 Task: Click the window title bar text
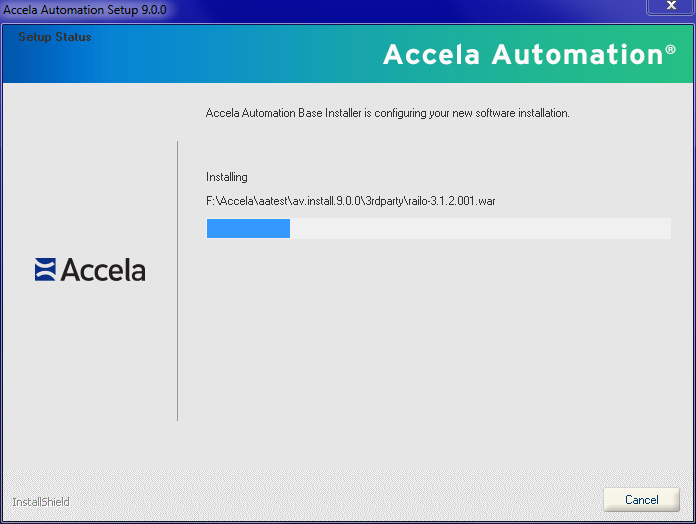pyautogui.click(x=85, y=9)
